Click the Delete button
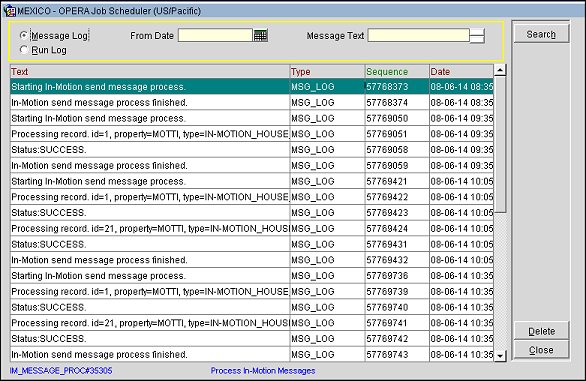Viewport: 586px width, 381px height. click(x=541, y=331)
